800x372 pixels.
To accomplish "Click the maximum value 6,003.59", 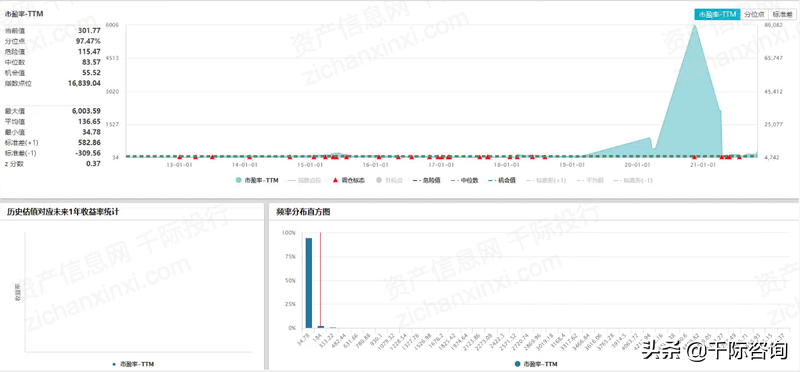I will click(86, 111).
